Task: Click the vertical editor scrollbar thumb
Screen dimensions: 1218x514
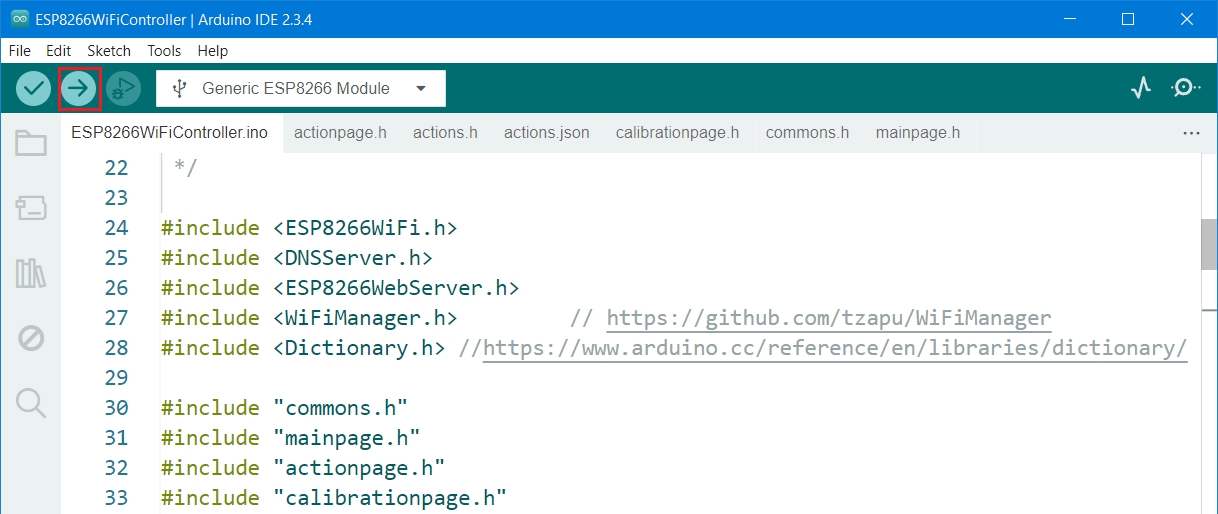Action: coord(1208,243)
